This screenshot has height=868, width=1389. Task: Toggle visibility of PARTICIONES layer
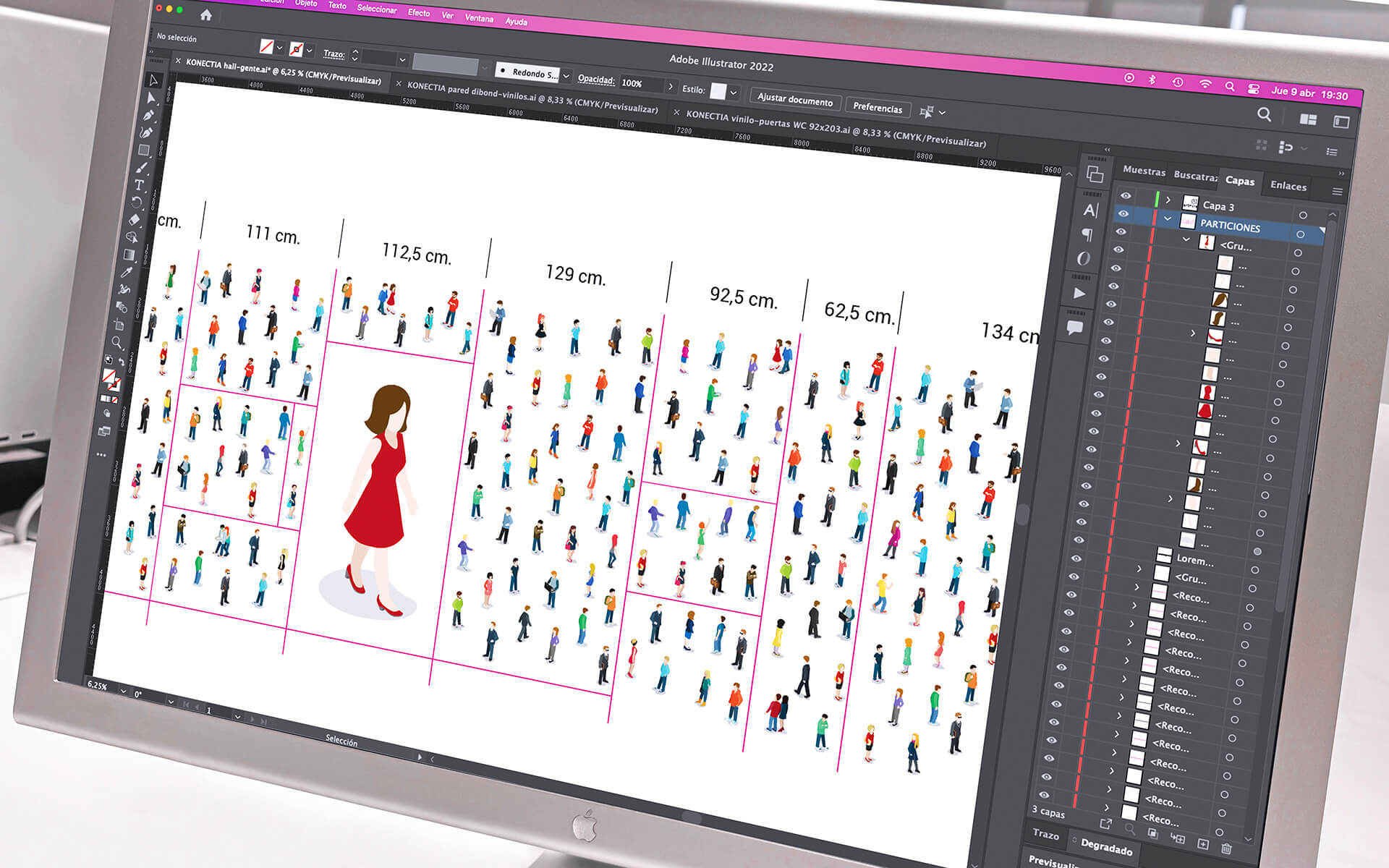coord(1123,213)
